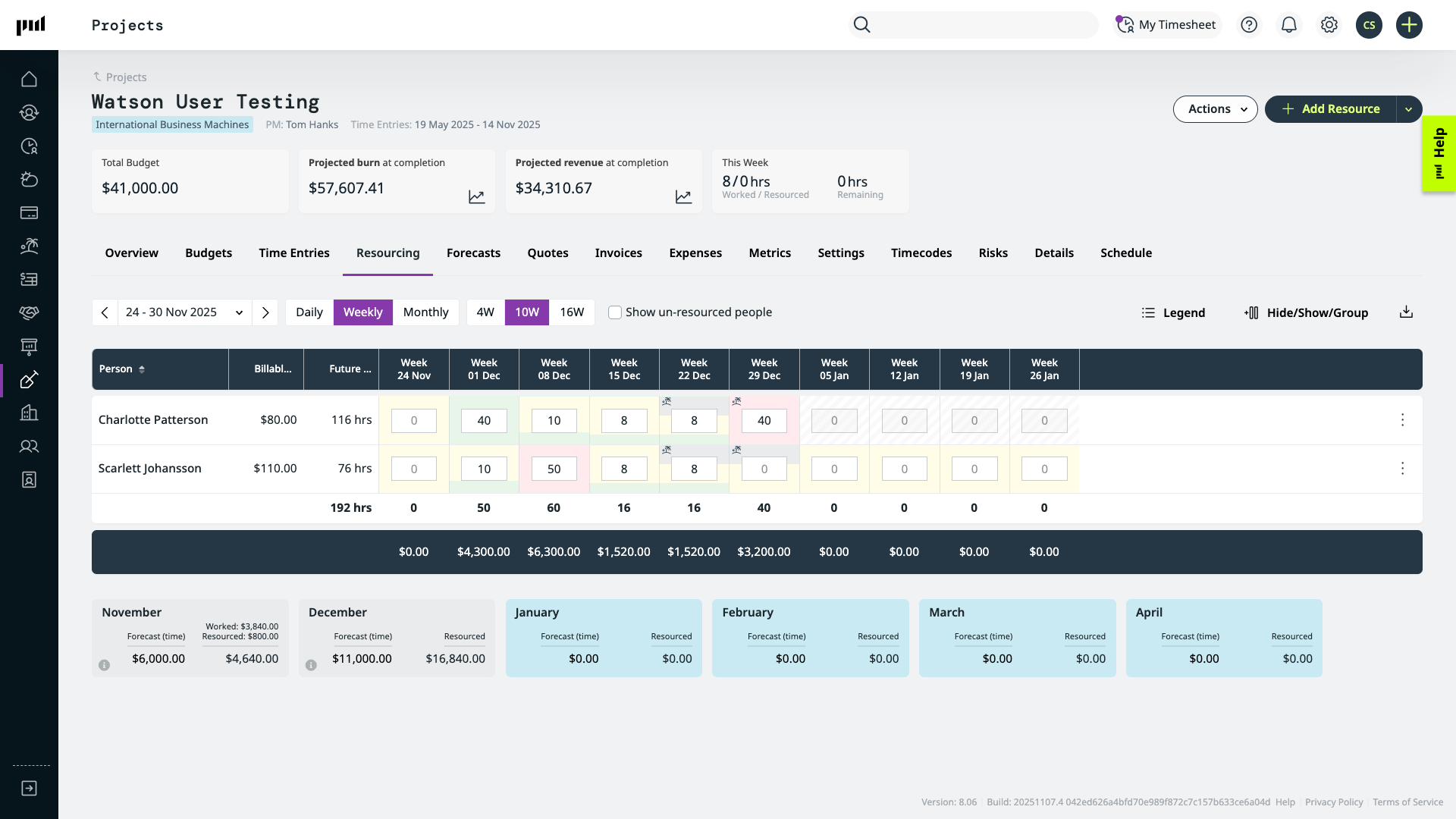
Task: Enable Show un-resourced people checkbox
Action: pos(615,312)
